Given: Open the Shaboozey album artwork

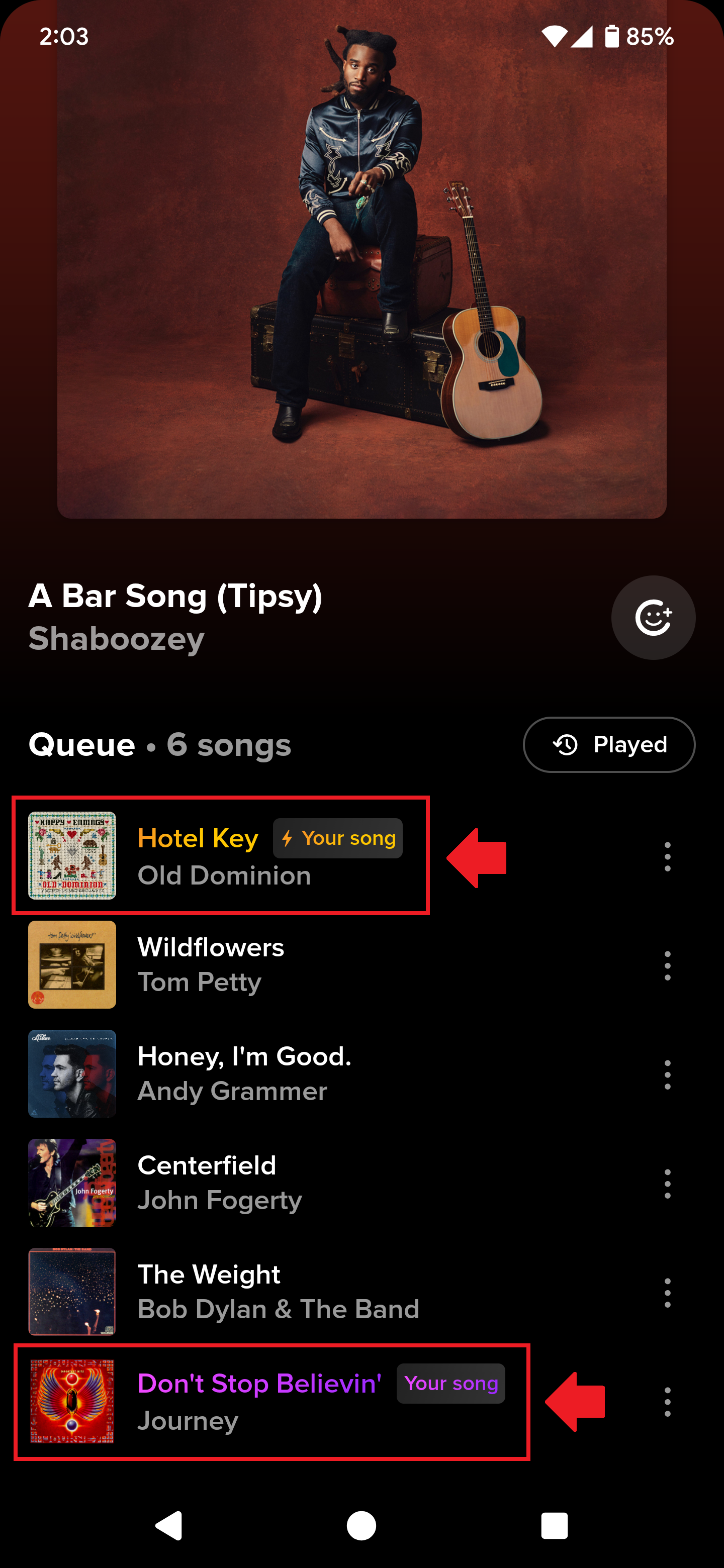Looking at the screenshot, I should pos(361,259).
